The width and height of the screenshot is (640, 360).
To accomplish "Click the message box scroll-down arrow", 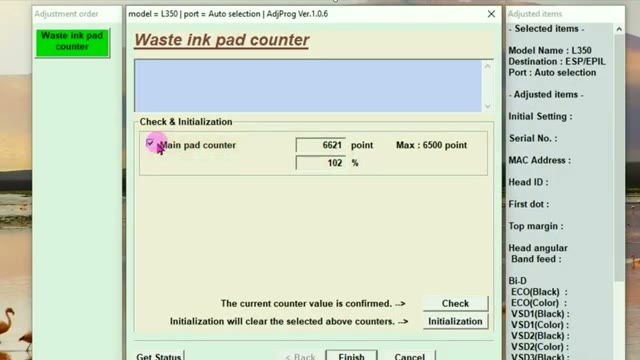I will tap(487, 106).
